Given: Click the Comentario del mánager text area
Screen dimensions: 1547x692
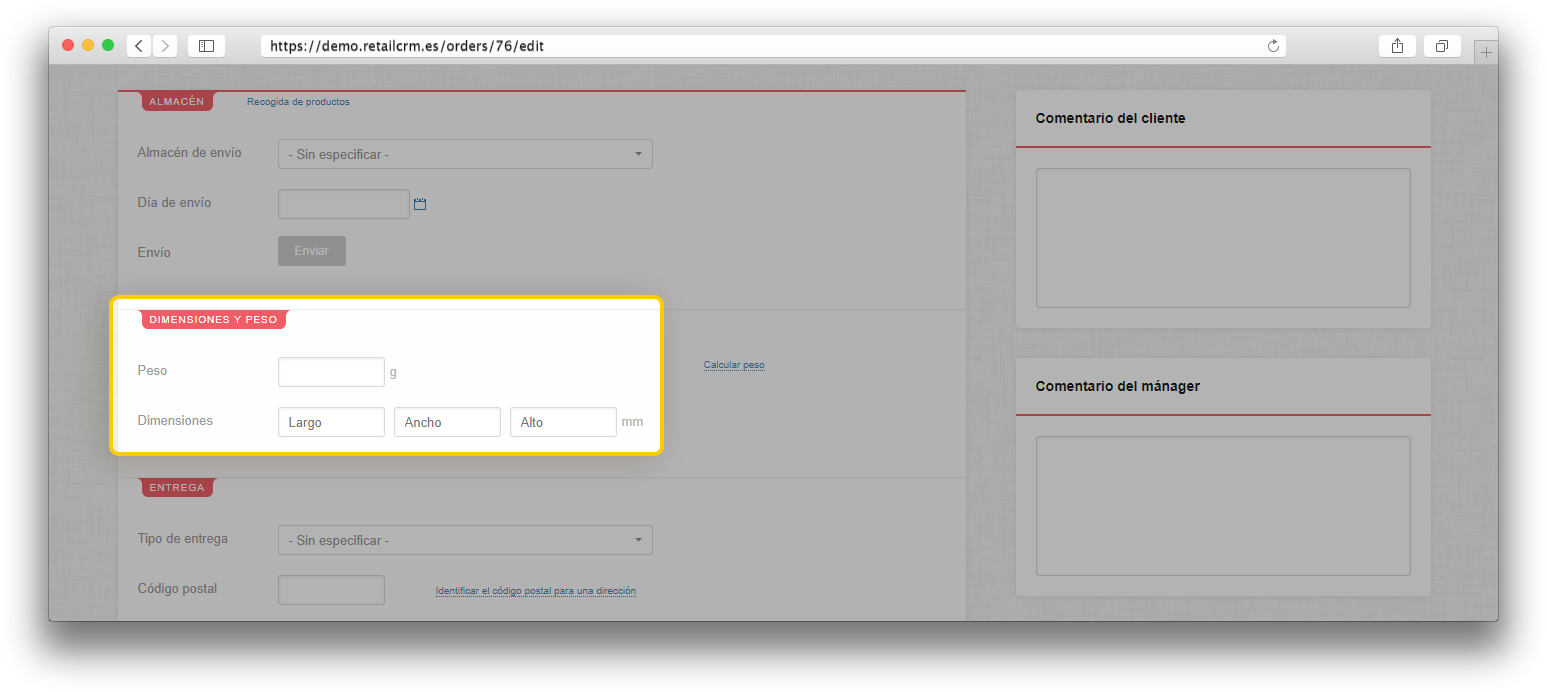Looking at the screenshot, I should [x=1223, y=506].
